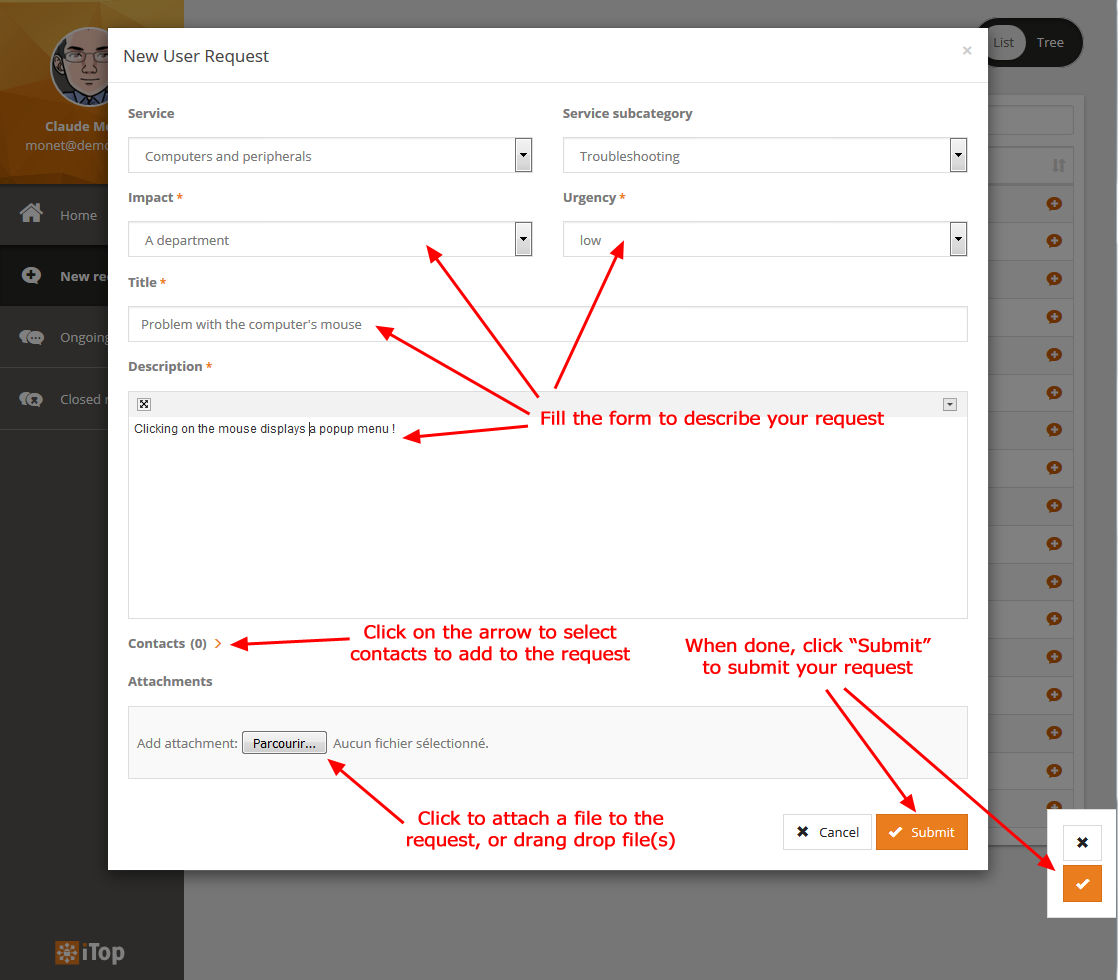Click the X icon in the floating panel
The height and width of the screenshot is (980, 1118).
[1082, 842]
